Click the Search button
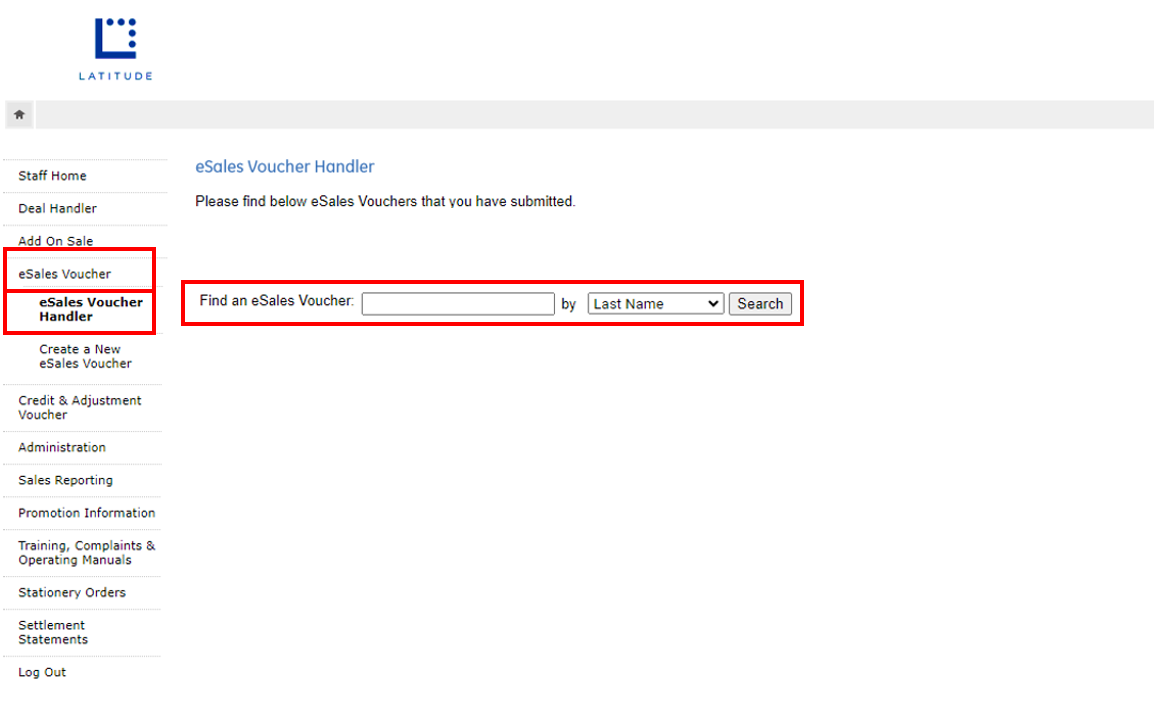The width and height of the screenshot is (1154, 716). tap(760, 304)
